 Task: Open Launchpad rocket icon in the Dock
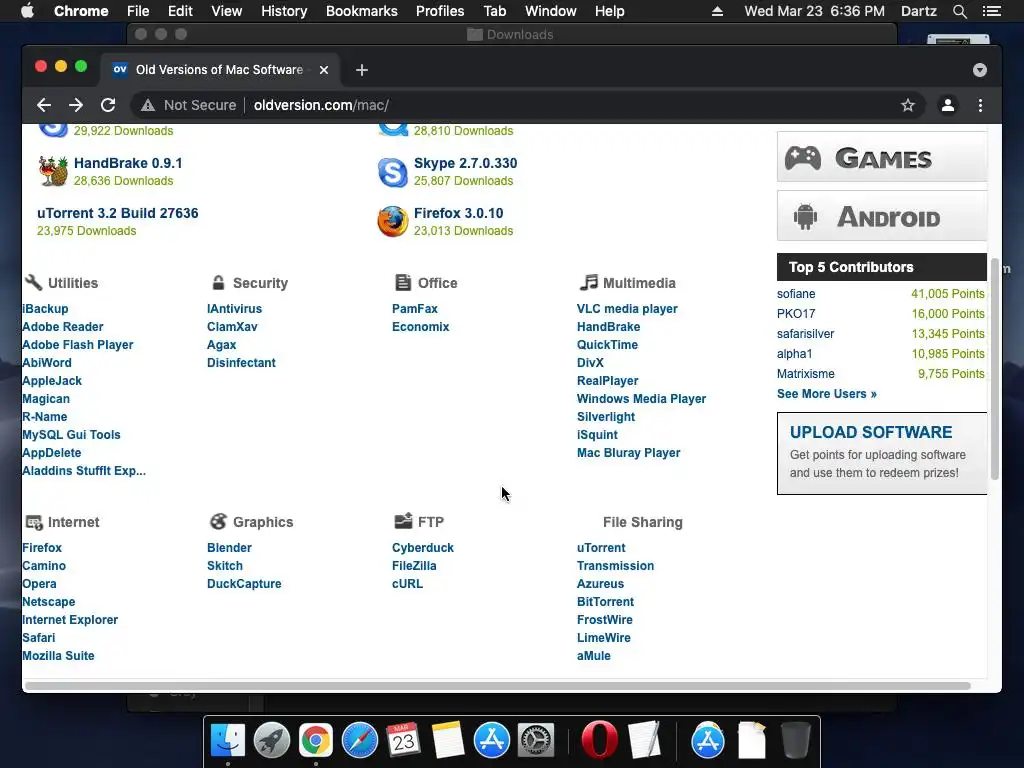point(272,740)
